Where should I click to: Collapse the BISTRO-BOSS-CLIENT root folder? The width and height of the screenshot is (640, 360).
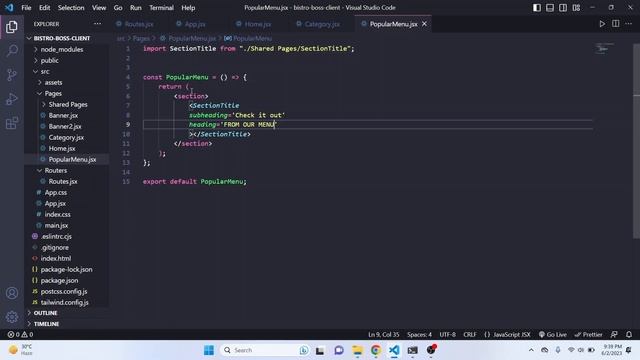pos(61,38)
